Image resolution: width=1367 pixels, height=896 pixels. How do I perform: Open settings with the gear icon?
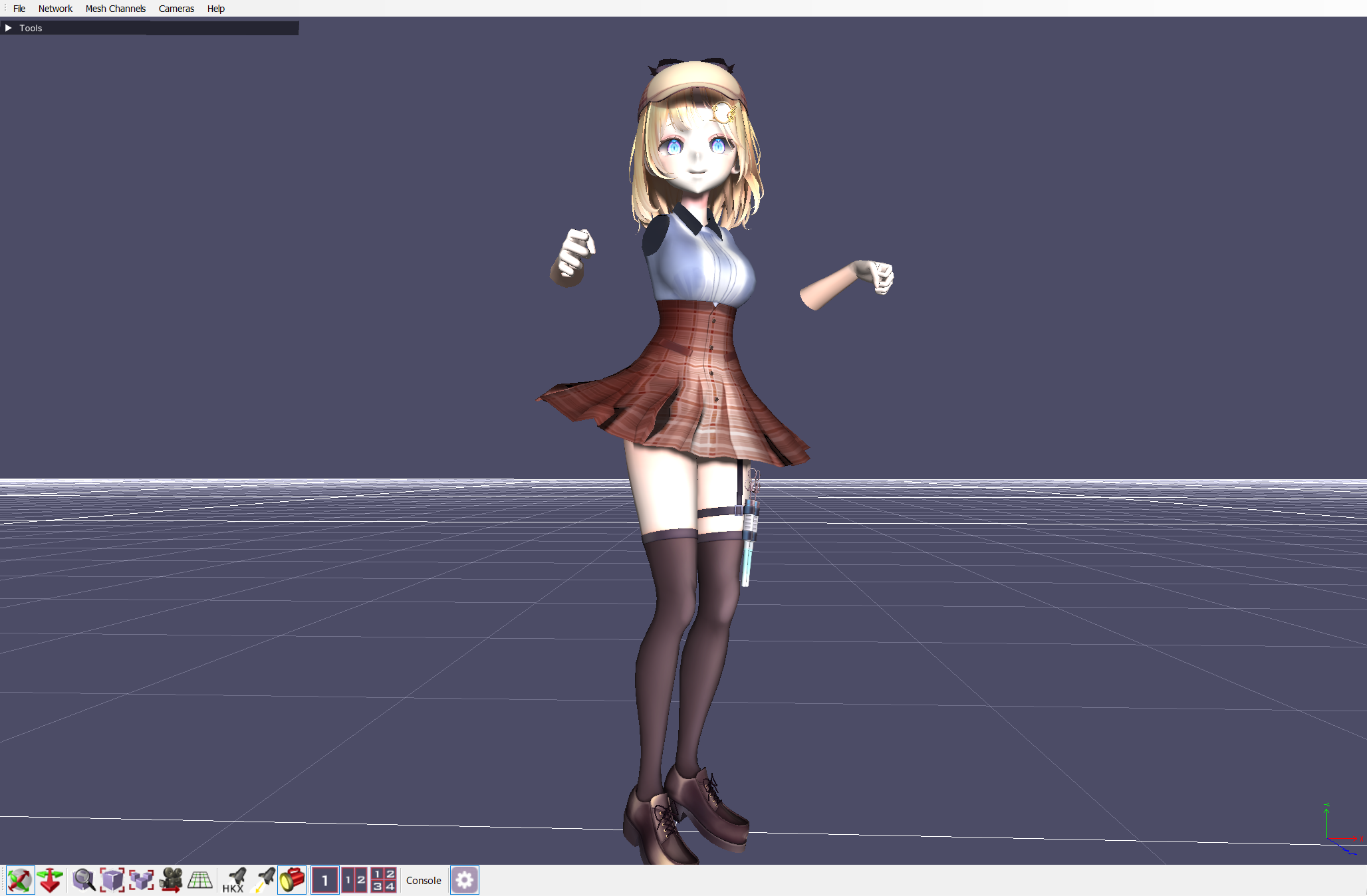[465, 880]
